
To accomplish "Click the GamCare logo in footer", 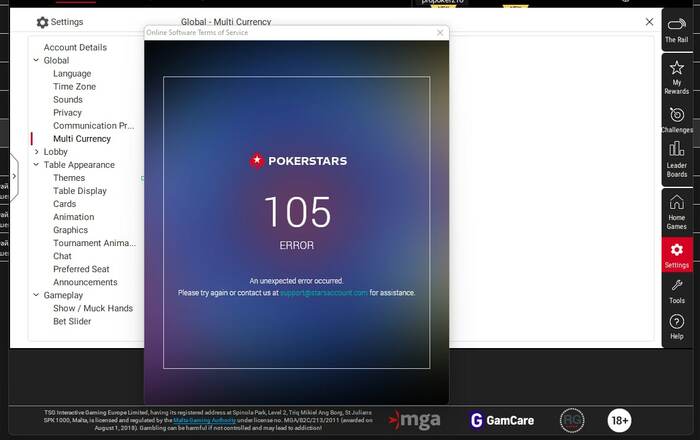I will 502,420.
